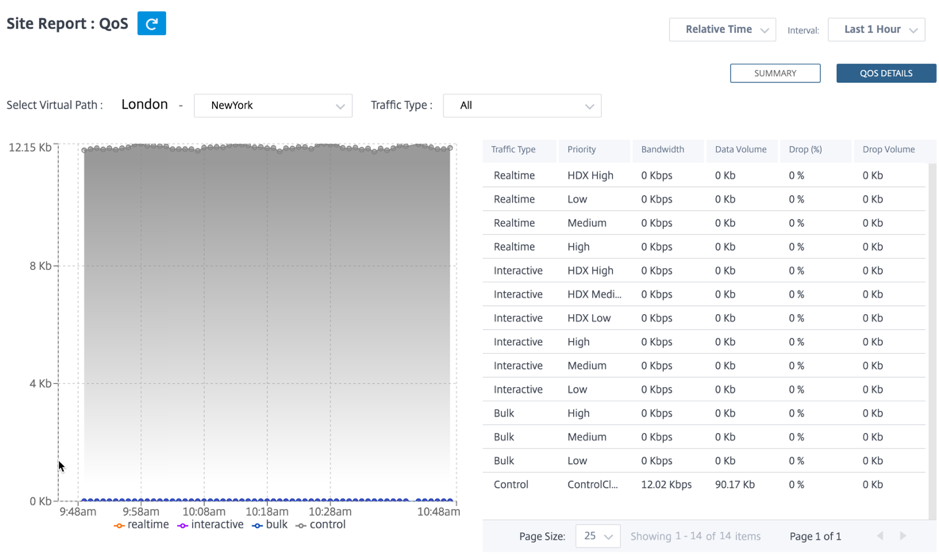Viewport: 939px width, 556px height.
Task: Click the 9:48am time axis label
Action: (78, 512)
